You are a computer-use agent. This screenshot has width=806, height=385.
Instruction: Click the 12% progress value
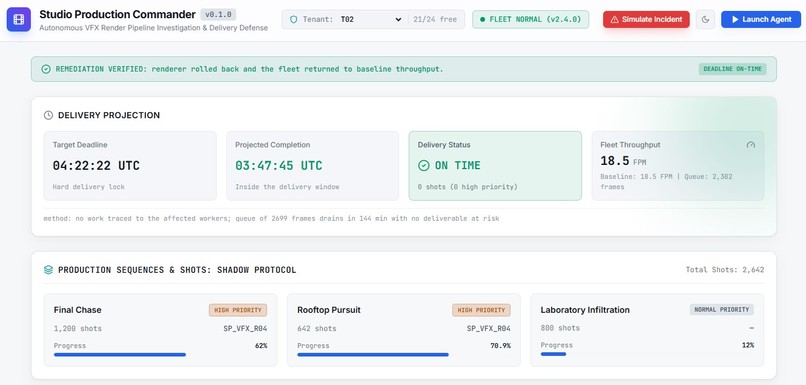748,345
